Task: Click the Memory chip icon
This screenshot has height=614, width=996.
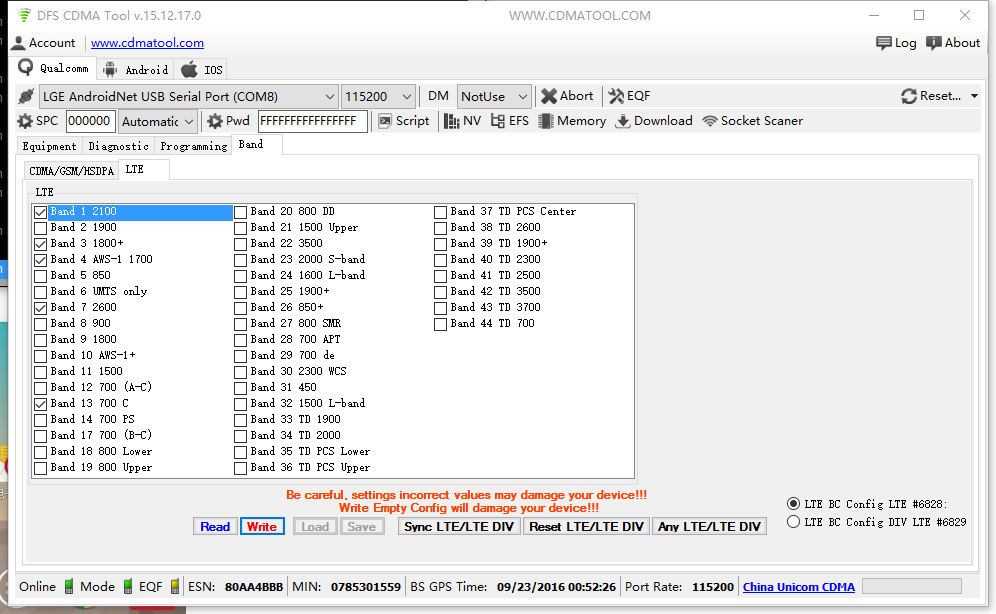Action: click(x=546, y=121)
